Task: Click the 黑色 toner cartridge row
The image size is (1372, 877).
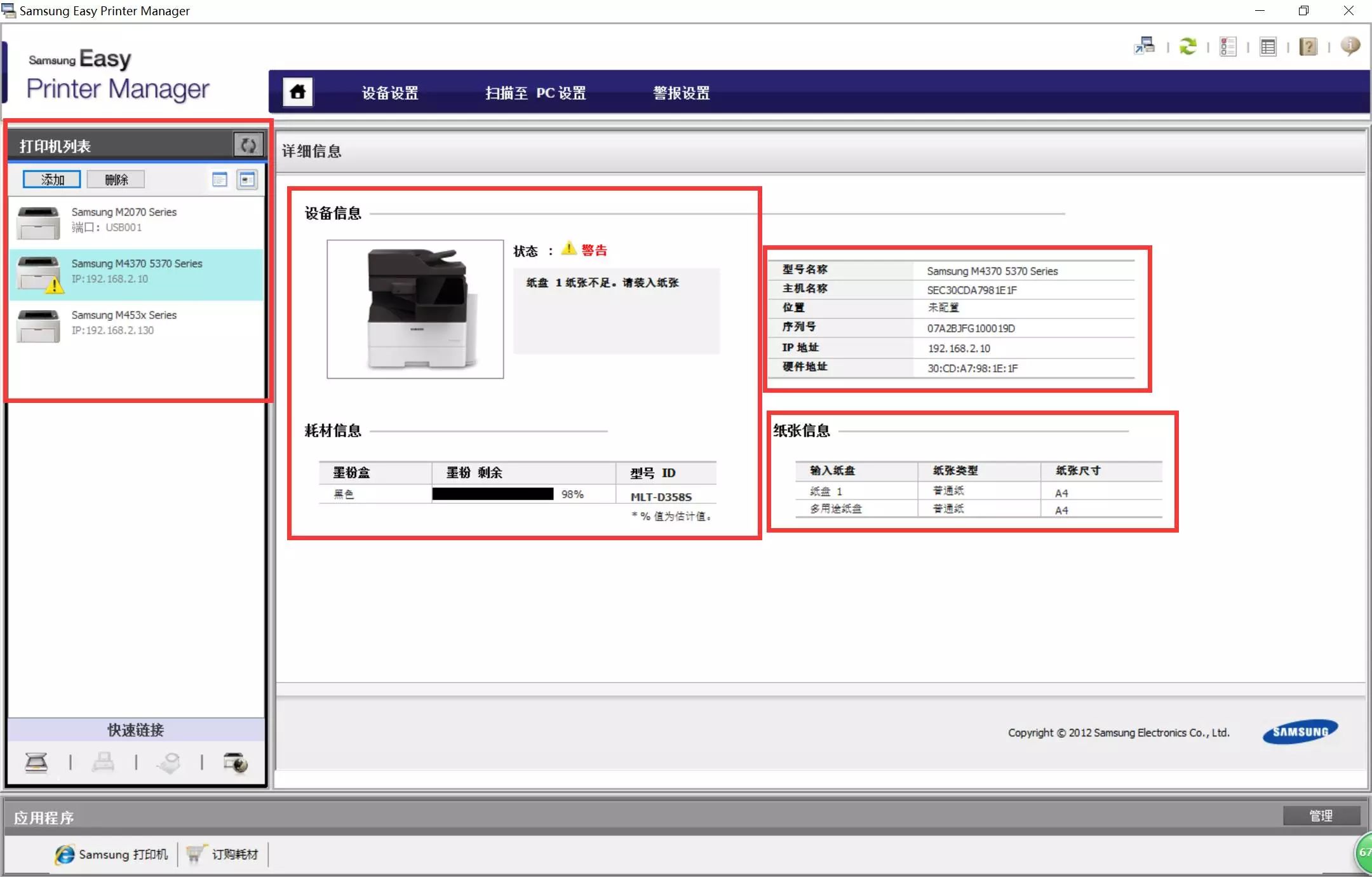Action: pos(517,494)
